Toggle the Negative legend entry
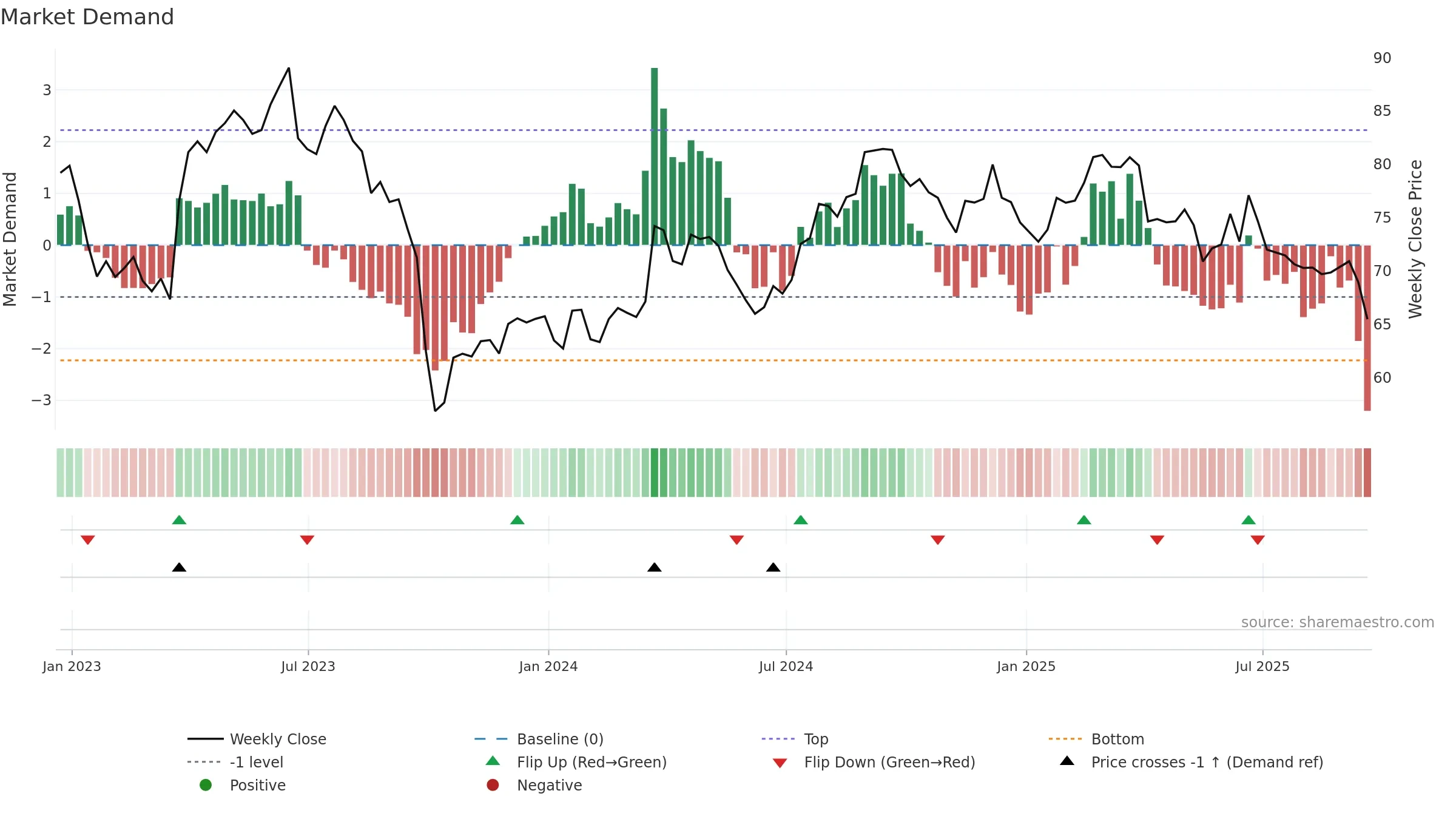Viewport: 1456px width, 819px height. [x=534, y=785]
